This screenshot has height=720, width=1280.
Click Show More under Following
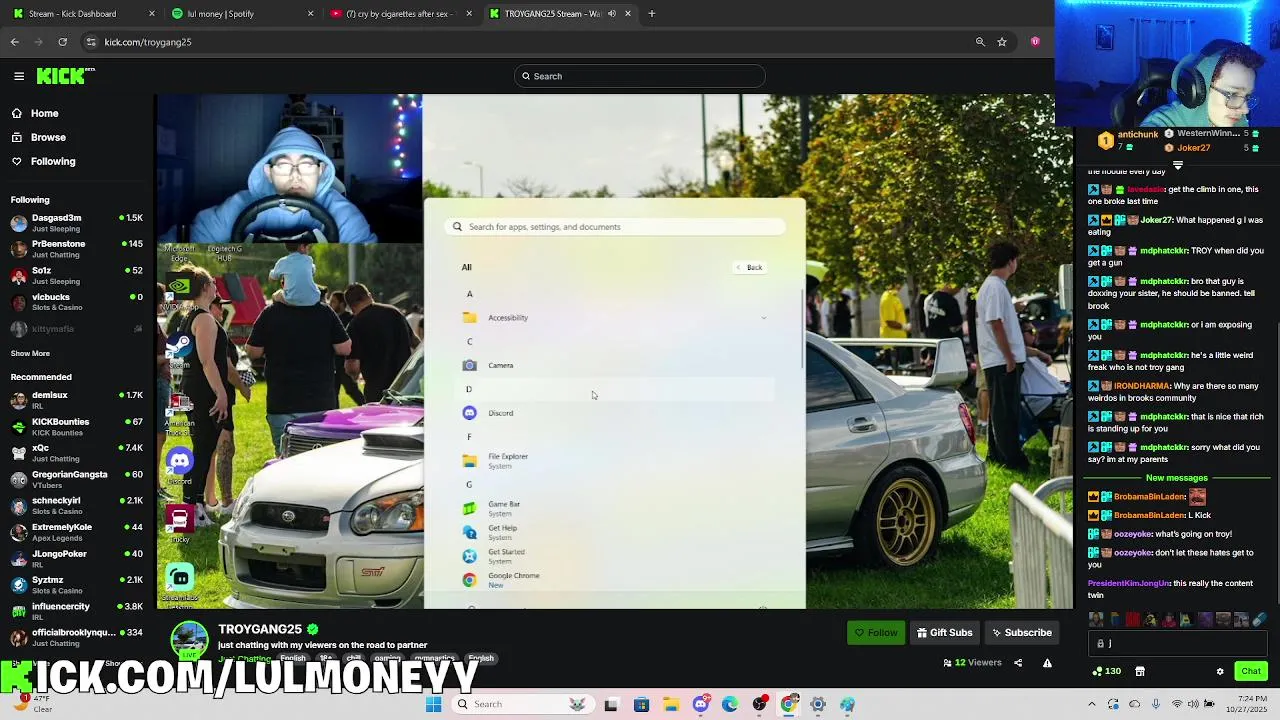(x=30, y=353)
